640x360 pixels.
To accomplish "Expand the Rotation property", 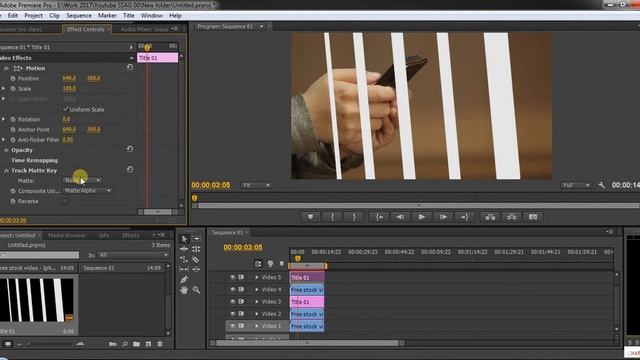I will [3, 119].
